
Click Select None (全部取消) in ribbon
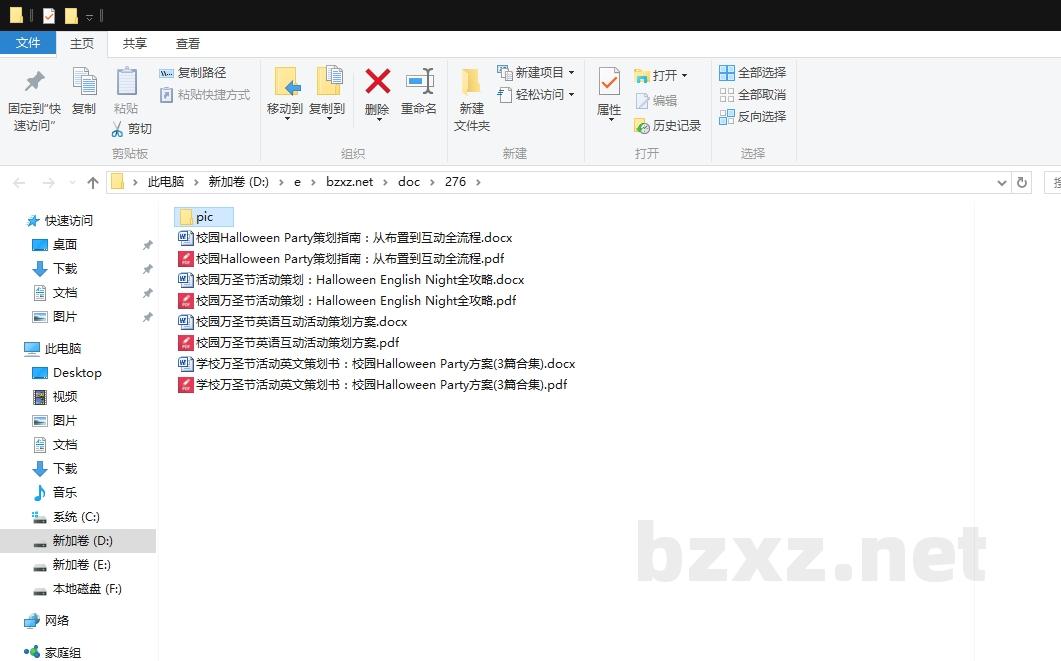point(752,95)
